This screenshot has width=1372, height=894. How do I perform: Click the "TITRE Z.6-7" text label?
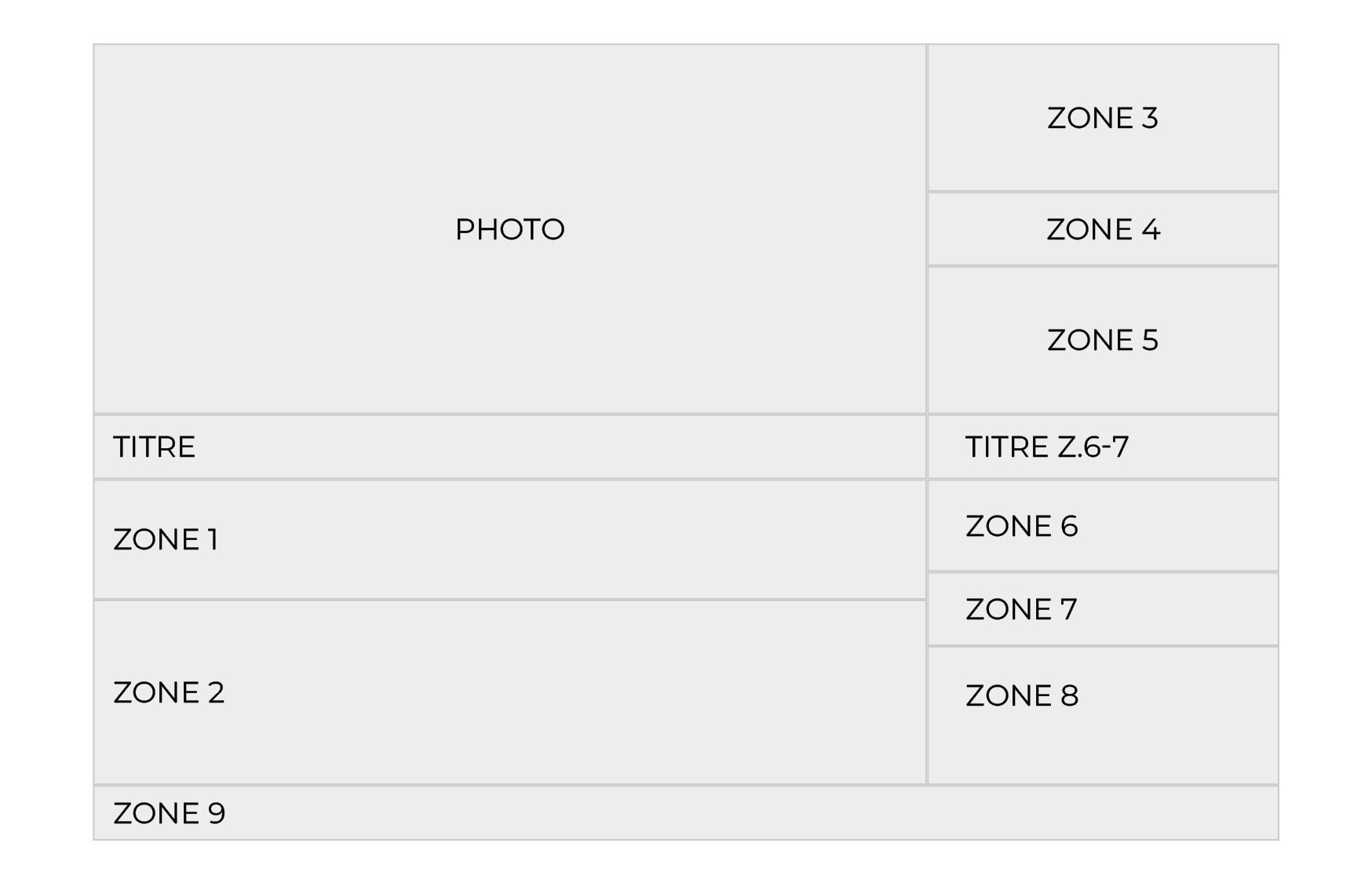1047,447
